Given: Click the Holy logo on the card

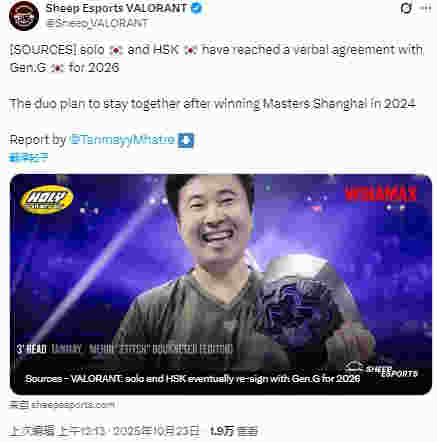Looking at the screenshot, I should pyautogui.click(x=47, y=199).
